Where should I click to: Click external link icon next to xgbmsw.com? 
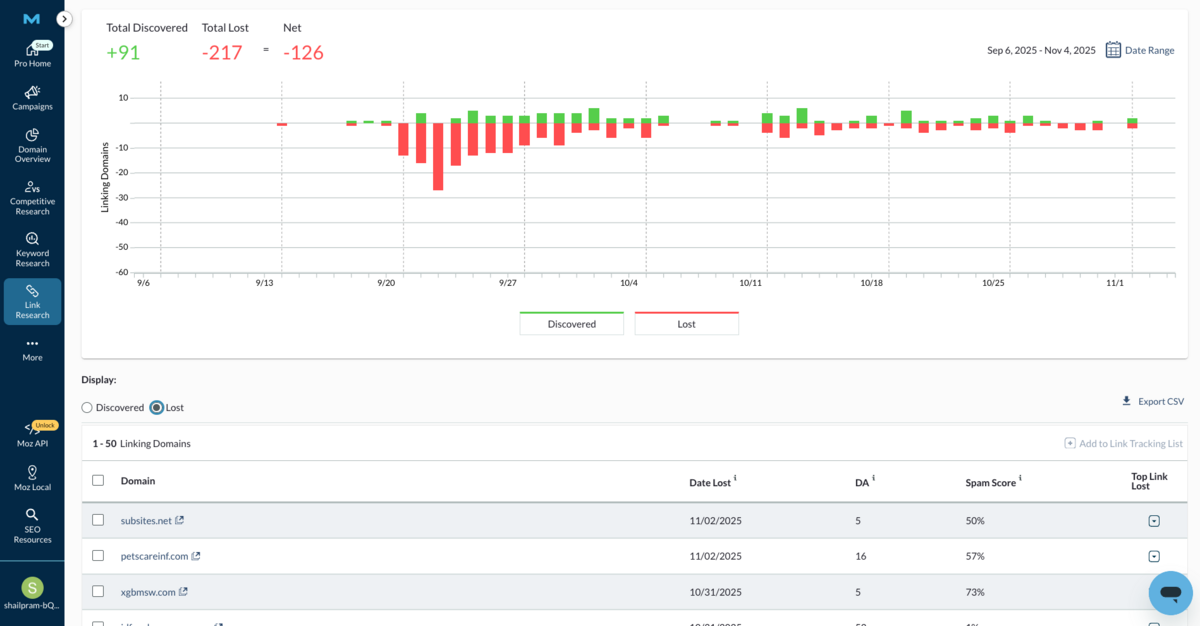184,592
